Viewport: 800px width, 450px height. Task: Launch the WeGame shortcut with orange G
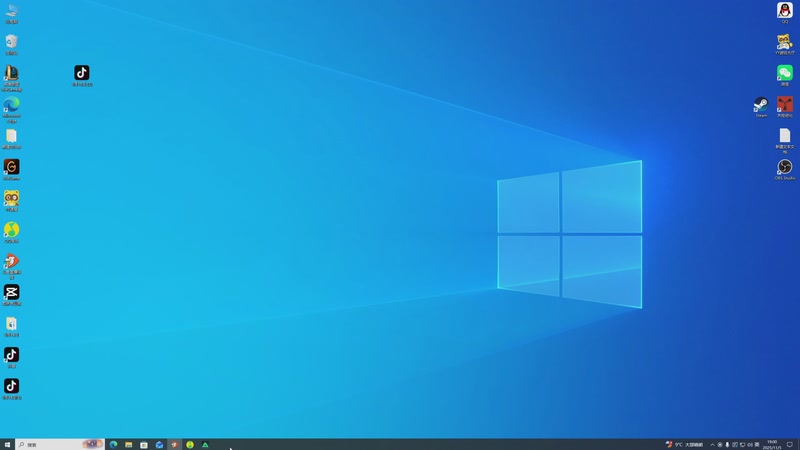11,169
